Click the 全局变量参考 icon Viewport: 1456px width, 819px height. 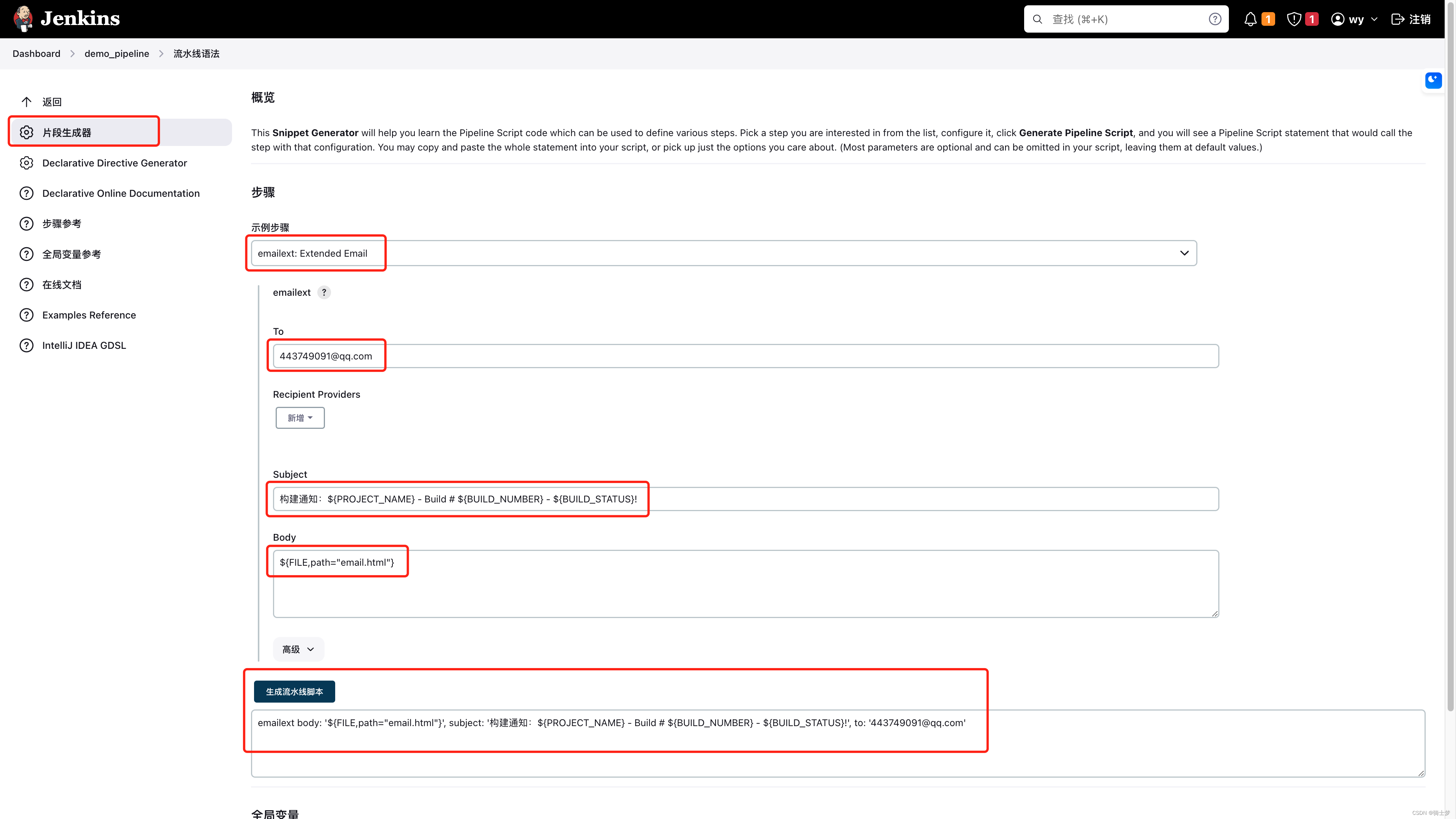pyautogui.click(x=27, y=253)
